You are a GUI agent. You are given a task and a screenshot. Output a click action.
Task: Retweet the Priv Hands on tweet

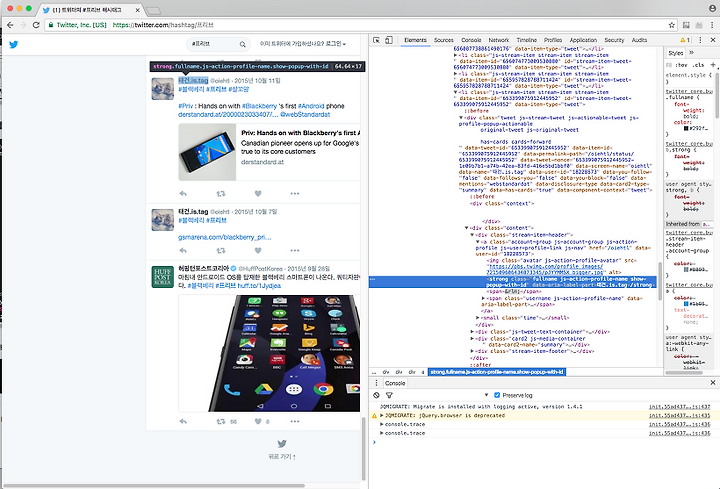point(221,193)
